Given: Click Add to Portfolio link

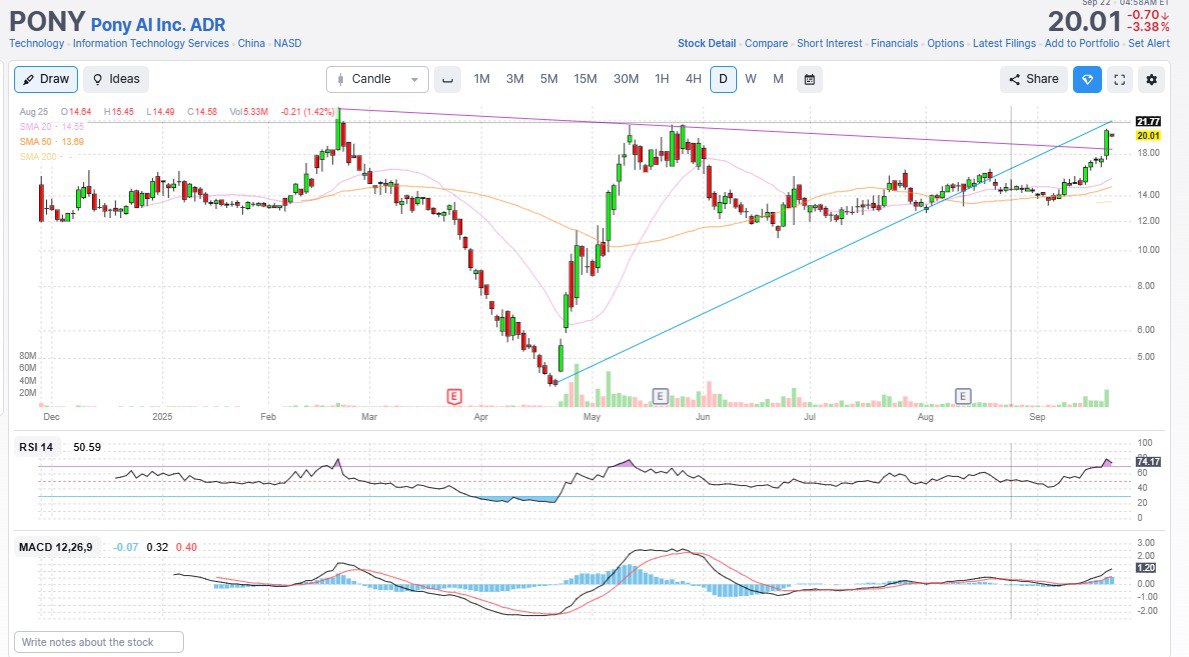Looking at the screenshot, I should click(1081, 43).
